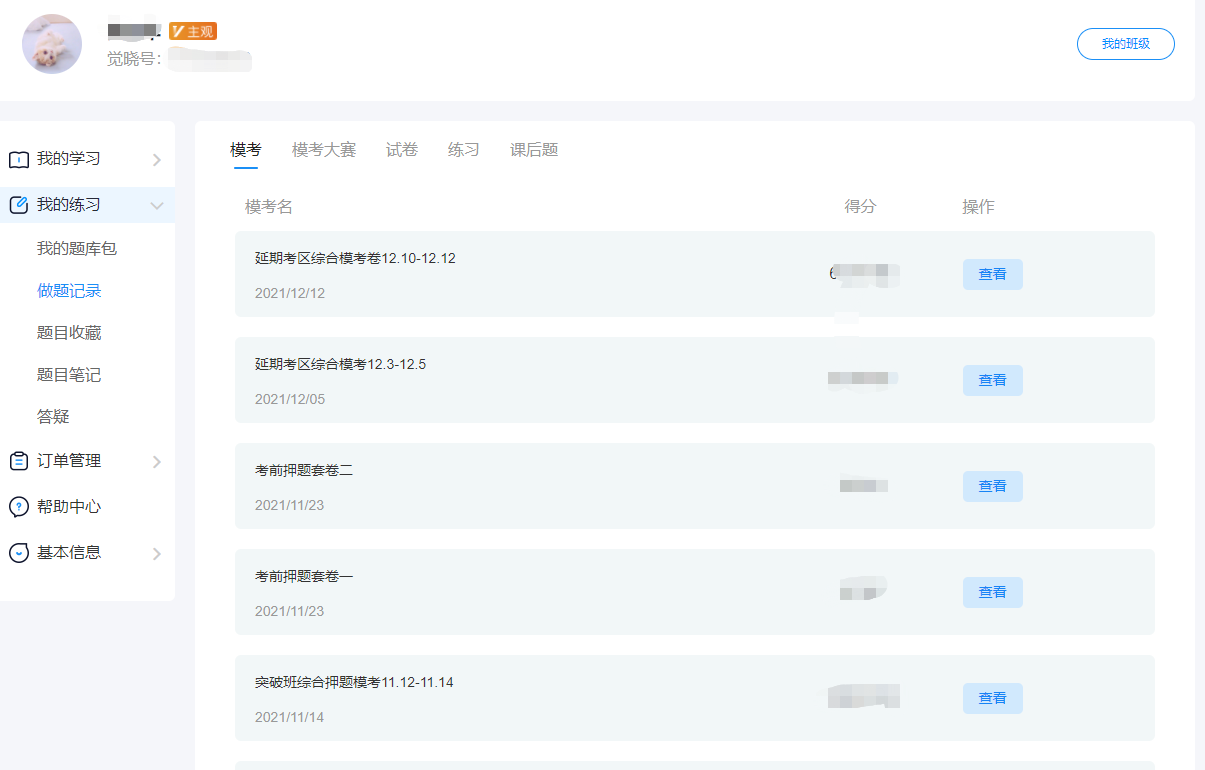Click the orange 主观 badge
Image resolution: width=1205 pixels, height=770 pixels.
tap(193, 31)
